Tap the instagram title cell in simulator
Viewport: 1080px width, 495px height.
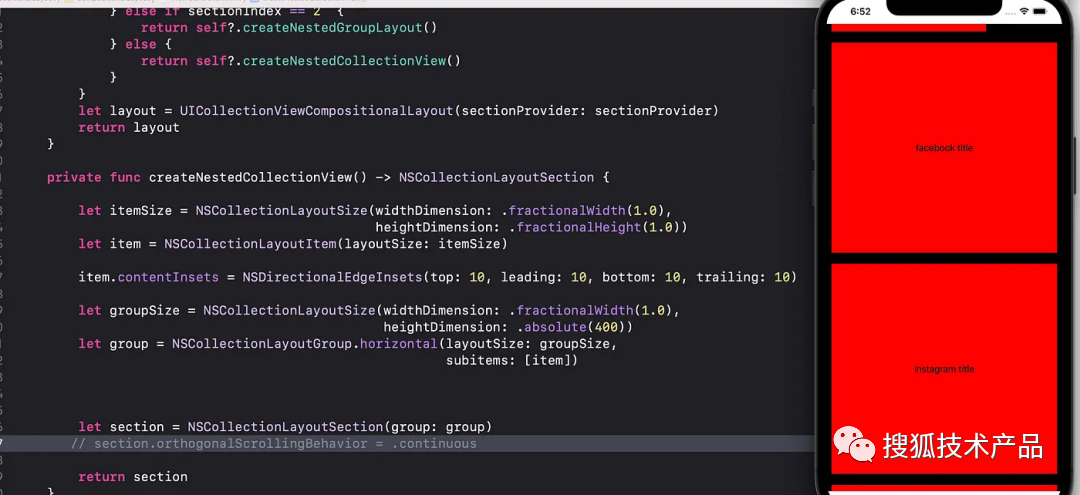(944, 368)
